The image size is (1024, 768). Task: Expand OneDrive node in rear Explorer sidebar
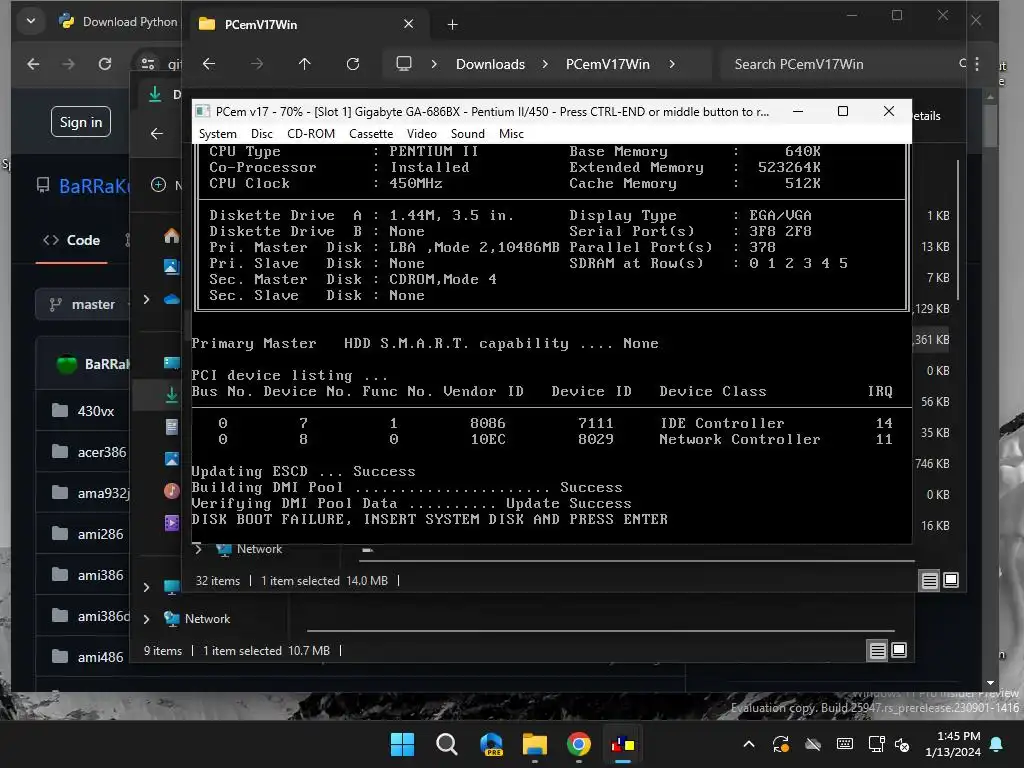[x=146, y=300]
